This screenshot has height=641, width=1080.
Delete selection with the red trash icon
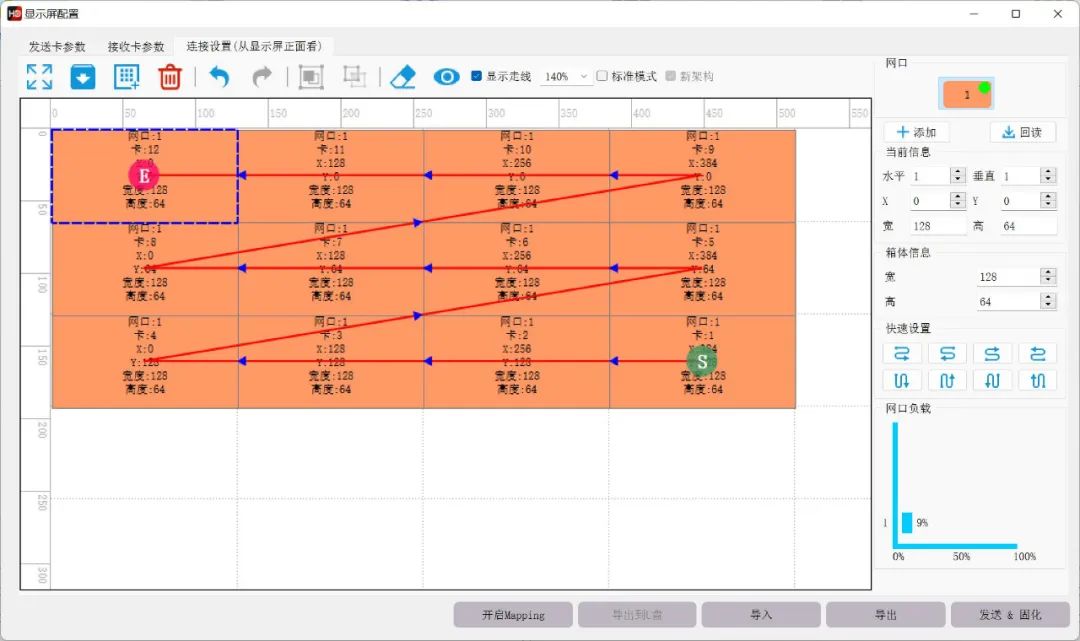click(x=169, y=76)
